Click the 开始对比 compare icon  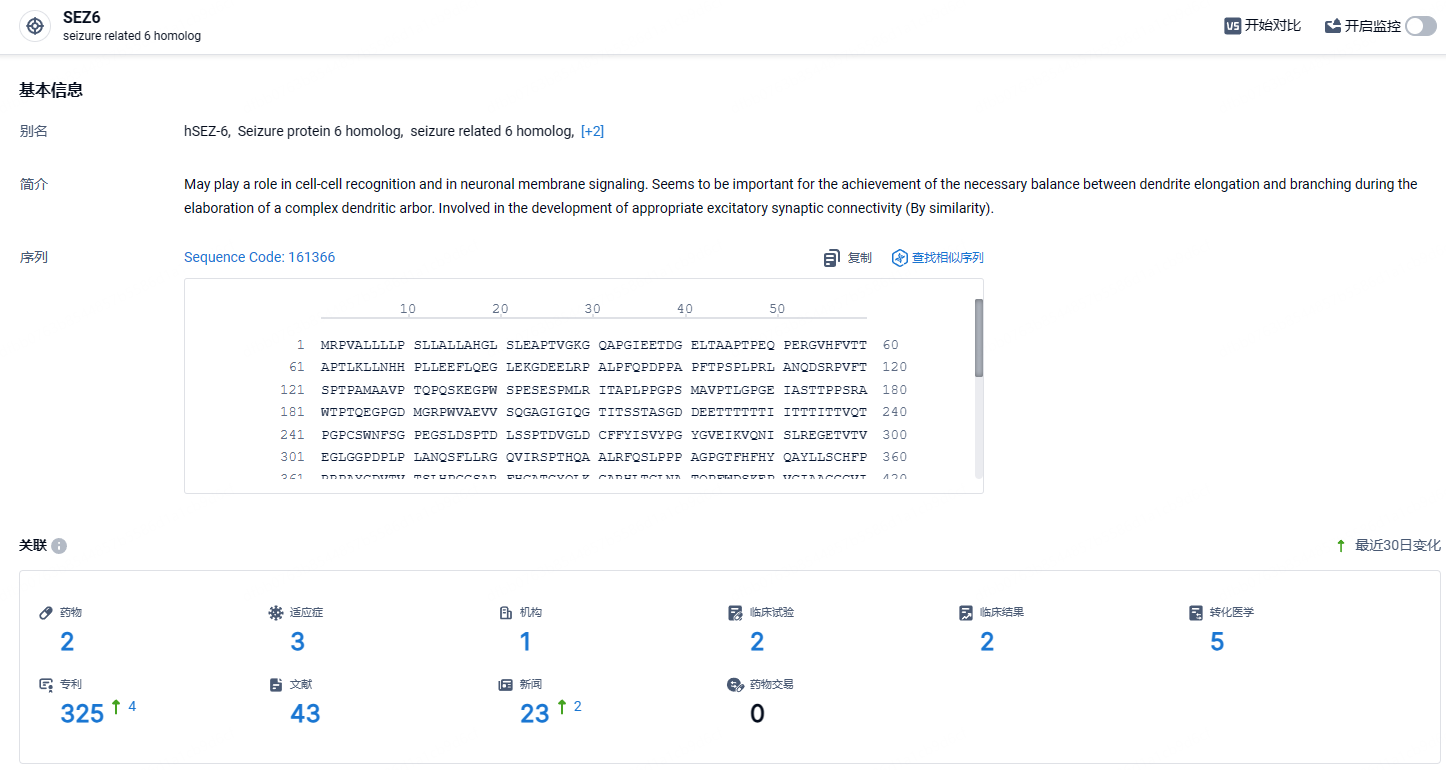[1232, 26]
